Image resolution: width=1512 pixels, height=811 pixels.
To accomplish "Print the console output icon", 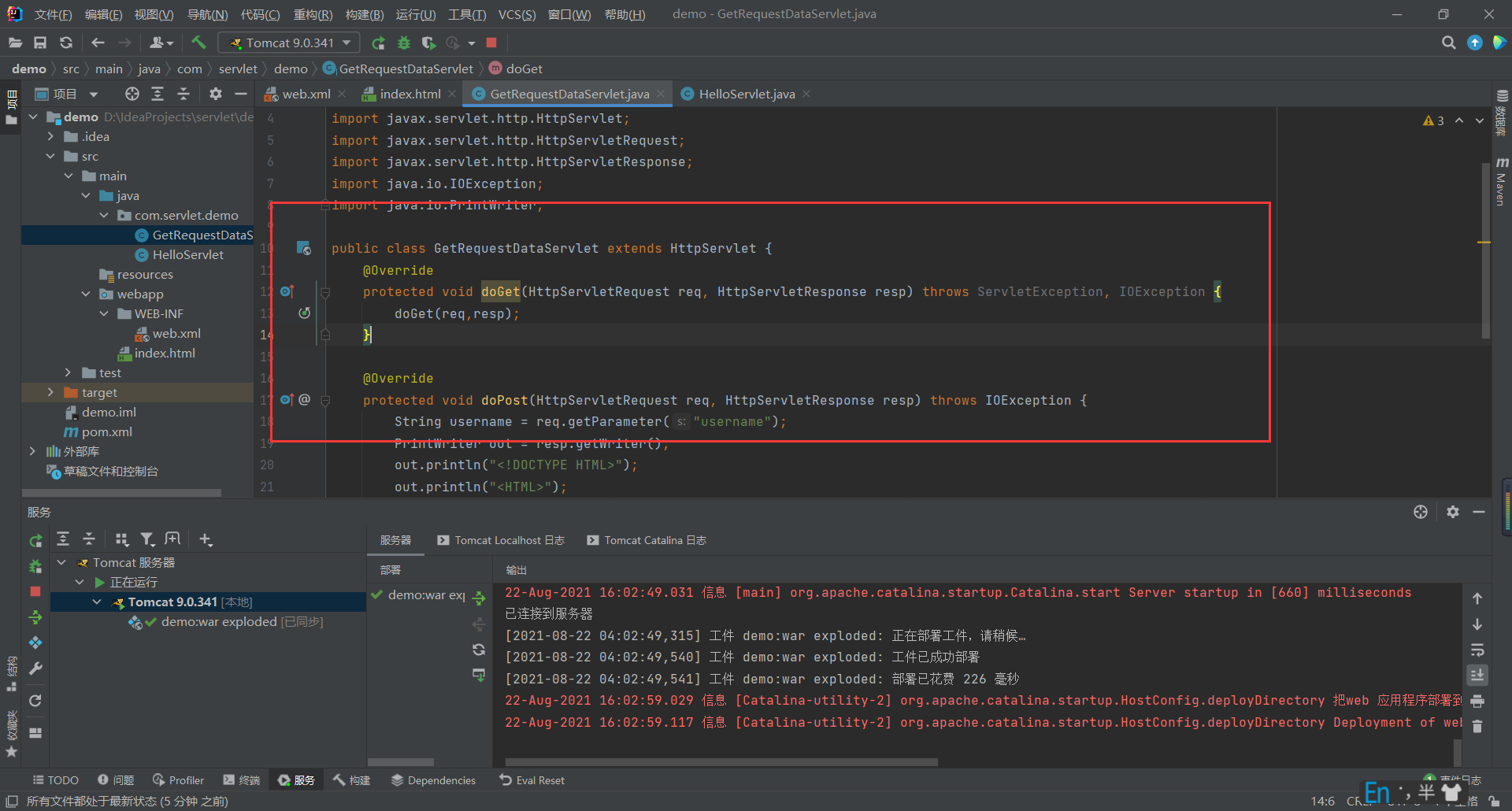I will (x=1477, y=701).
